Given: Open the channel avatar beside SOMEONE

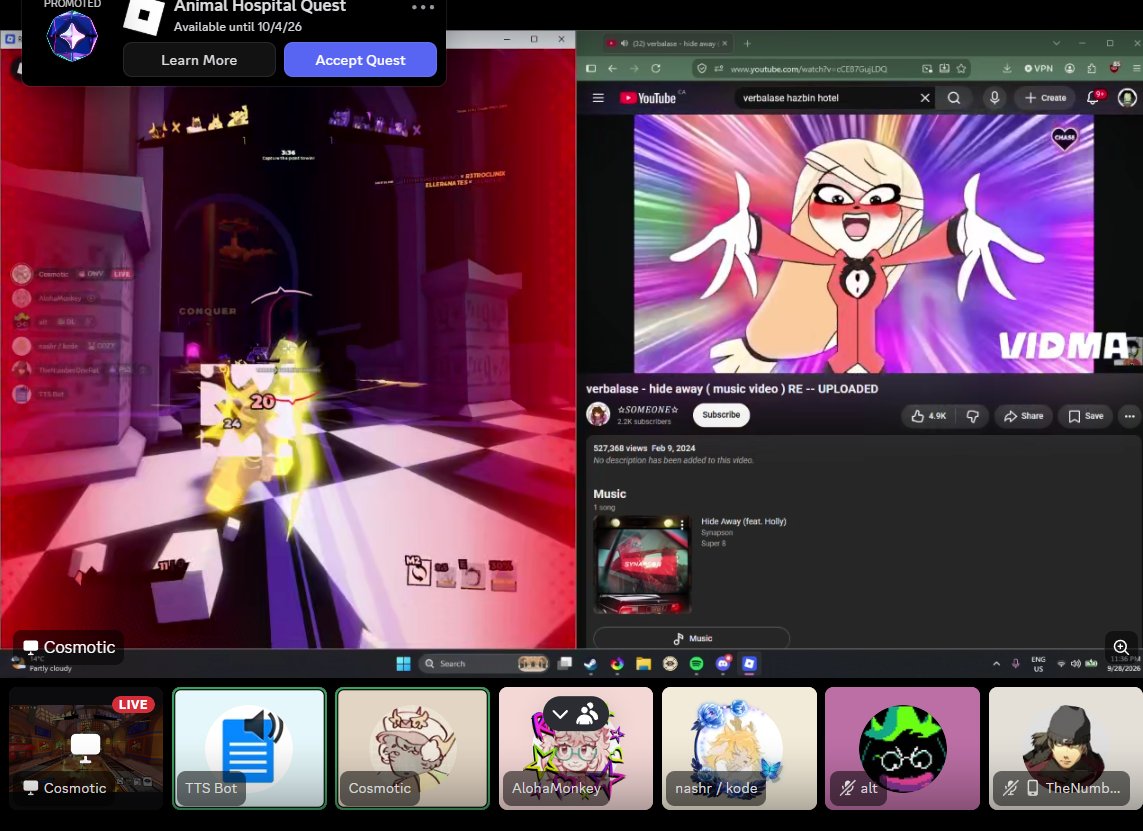Looking at the screenshot, I should (x=598, y=415).
